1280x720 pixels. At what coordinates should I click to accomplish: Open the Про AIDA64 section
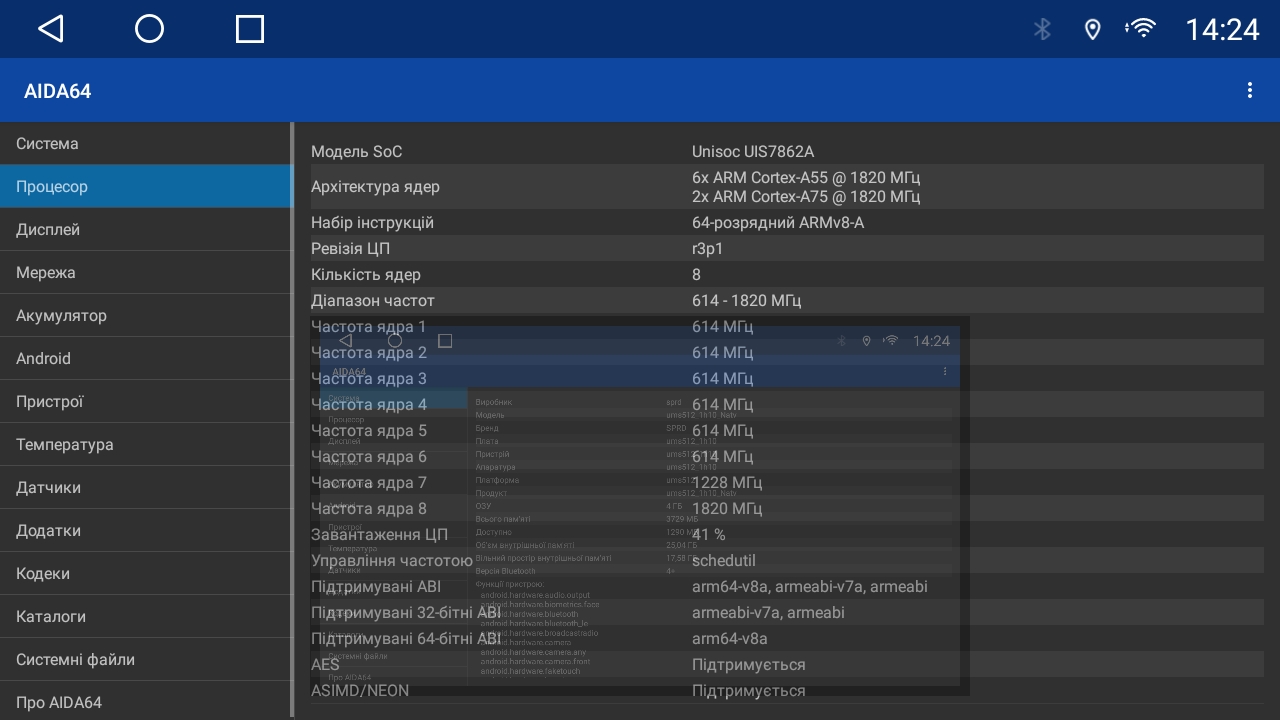click(145, 702)
